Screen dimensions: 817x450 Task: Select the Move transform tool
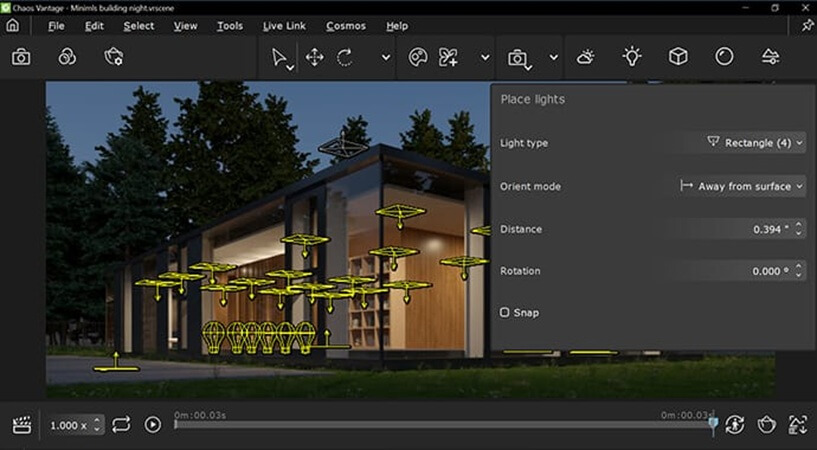point(314,57)
